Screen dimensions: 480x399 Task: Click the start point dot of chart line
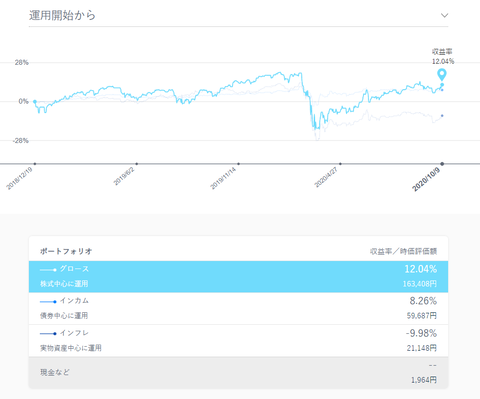pyautogui.click(x=35, y=102)
